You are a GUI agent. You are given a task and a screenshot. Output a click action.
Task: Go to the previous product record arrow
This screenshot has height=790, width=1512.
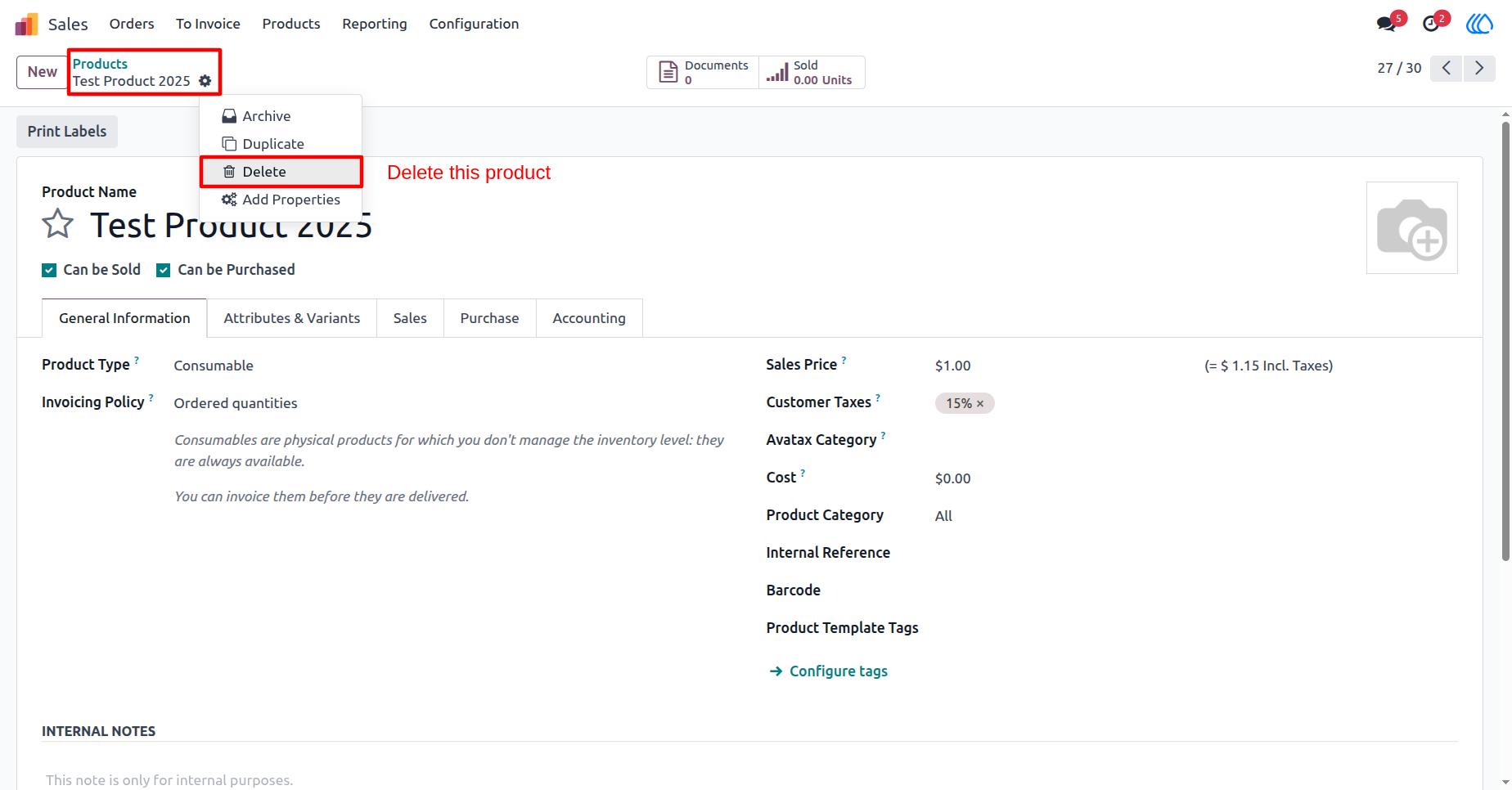click(x=1447, y=68)
